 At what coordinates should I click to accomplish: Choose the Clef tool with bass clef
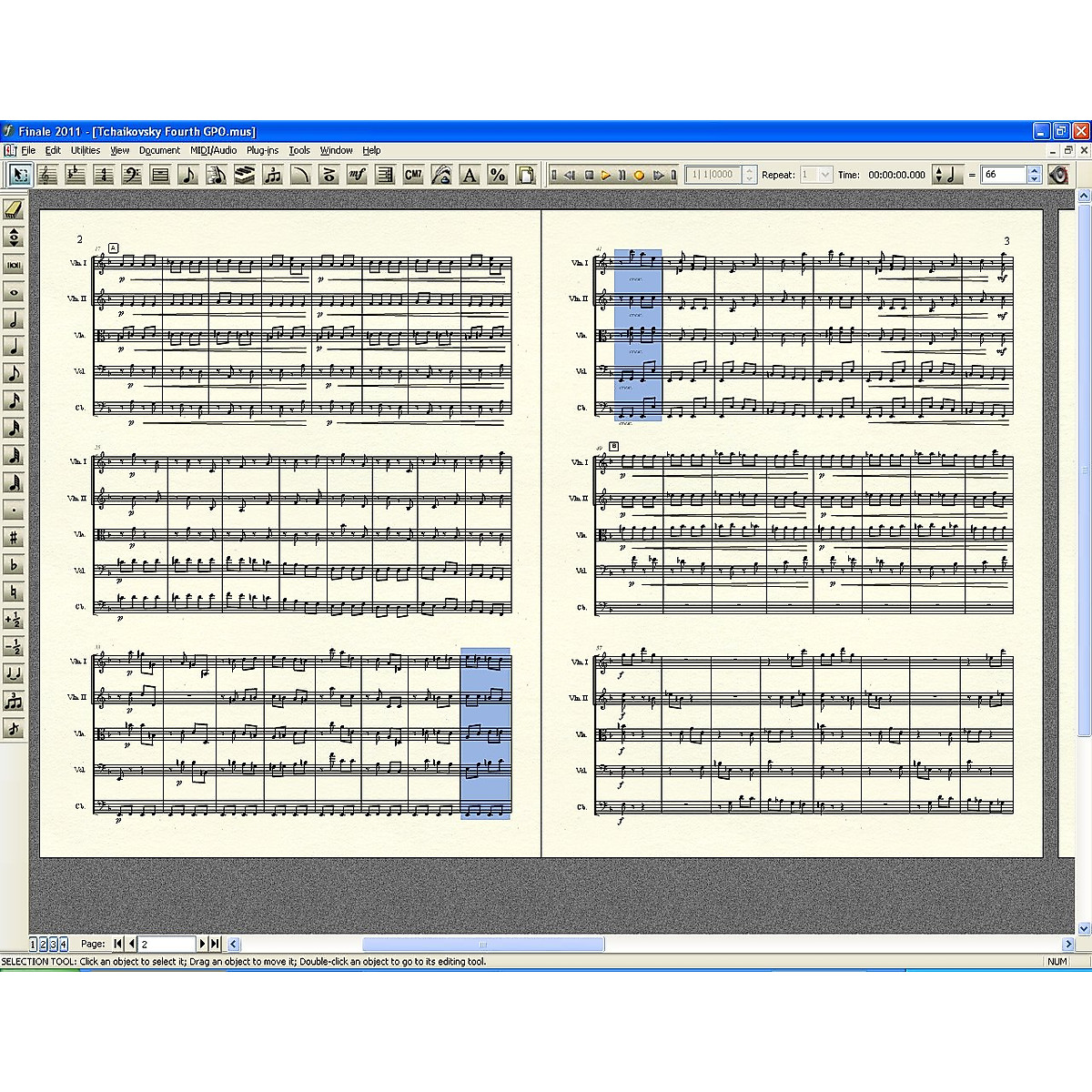coord(132,175)
